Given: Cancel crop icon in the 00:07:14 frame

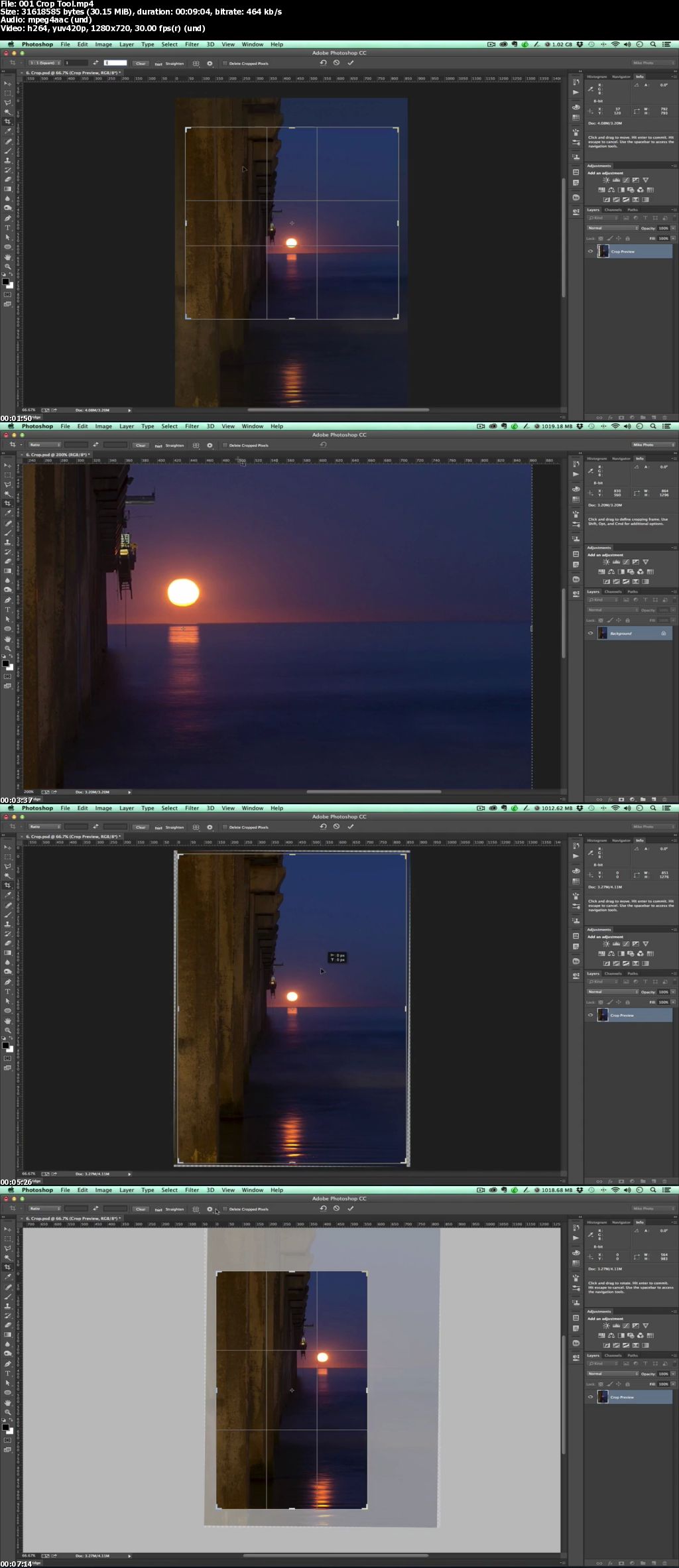Looking at the screenshot, I should click(336, 1209).
